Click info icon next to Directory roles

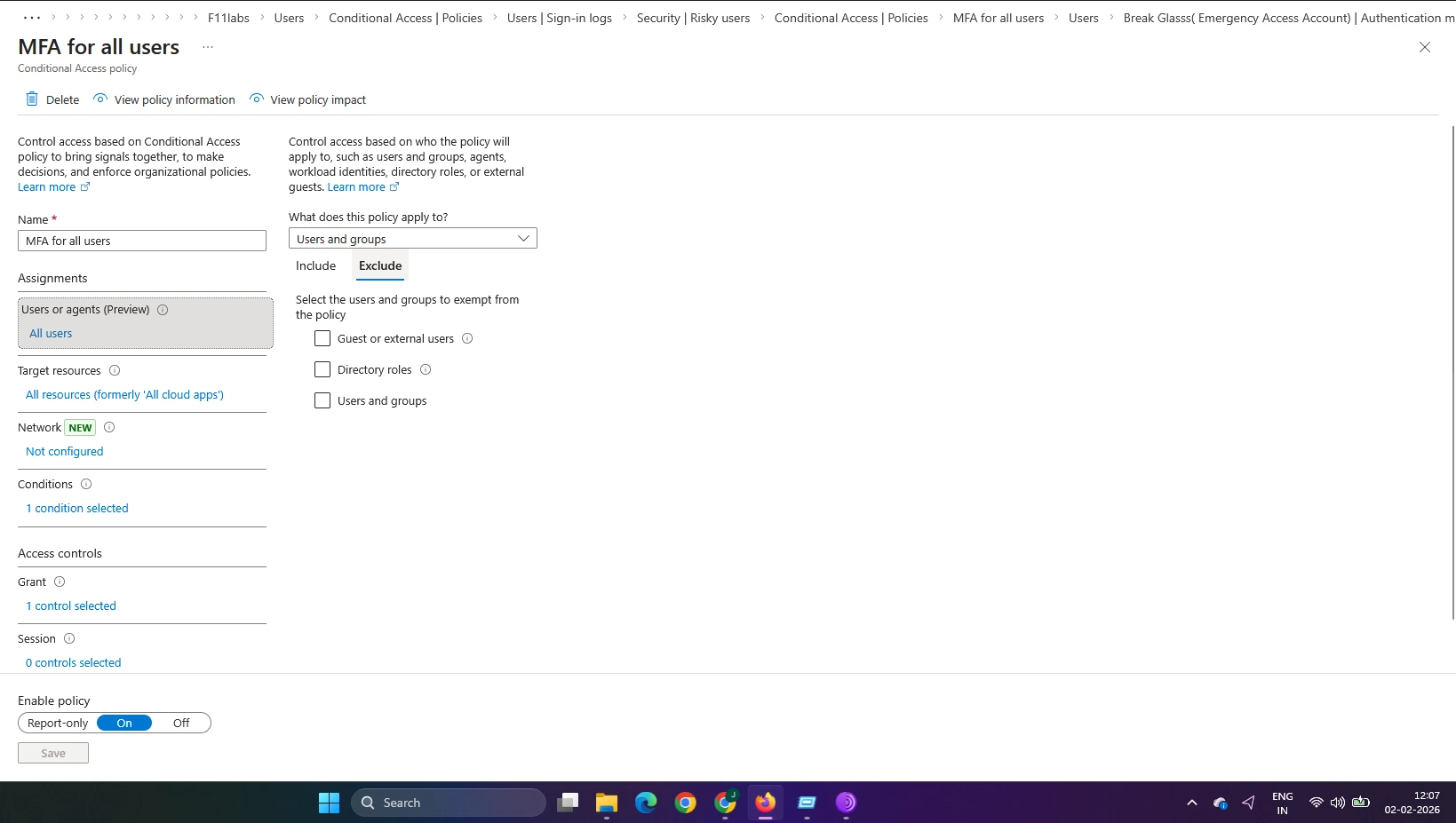(x=426, y=369)
